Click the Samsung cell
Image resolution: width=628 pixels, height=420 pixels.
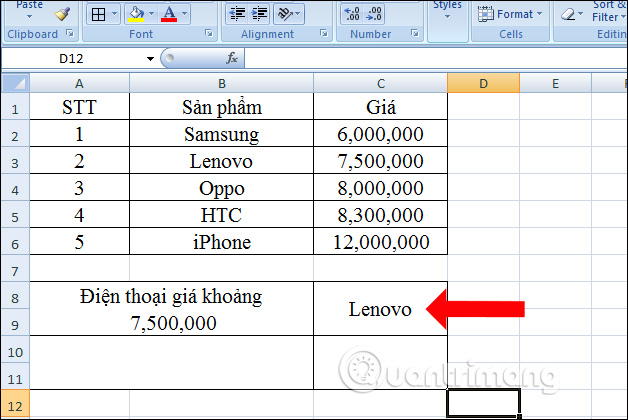pos(221,134)
